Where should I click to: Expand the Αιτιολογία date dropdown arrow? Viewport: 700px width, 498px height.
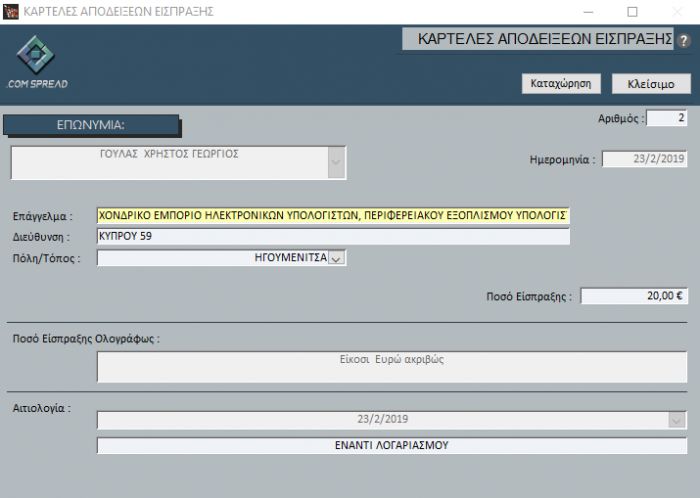click(677, 420)
